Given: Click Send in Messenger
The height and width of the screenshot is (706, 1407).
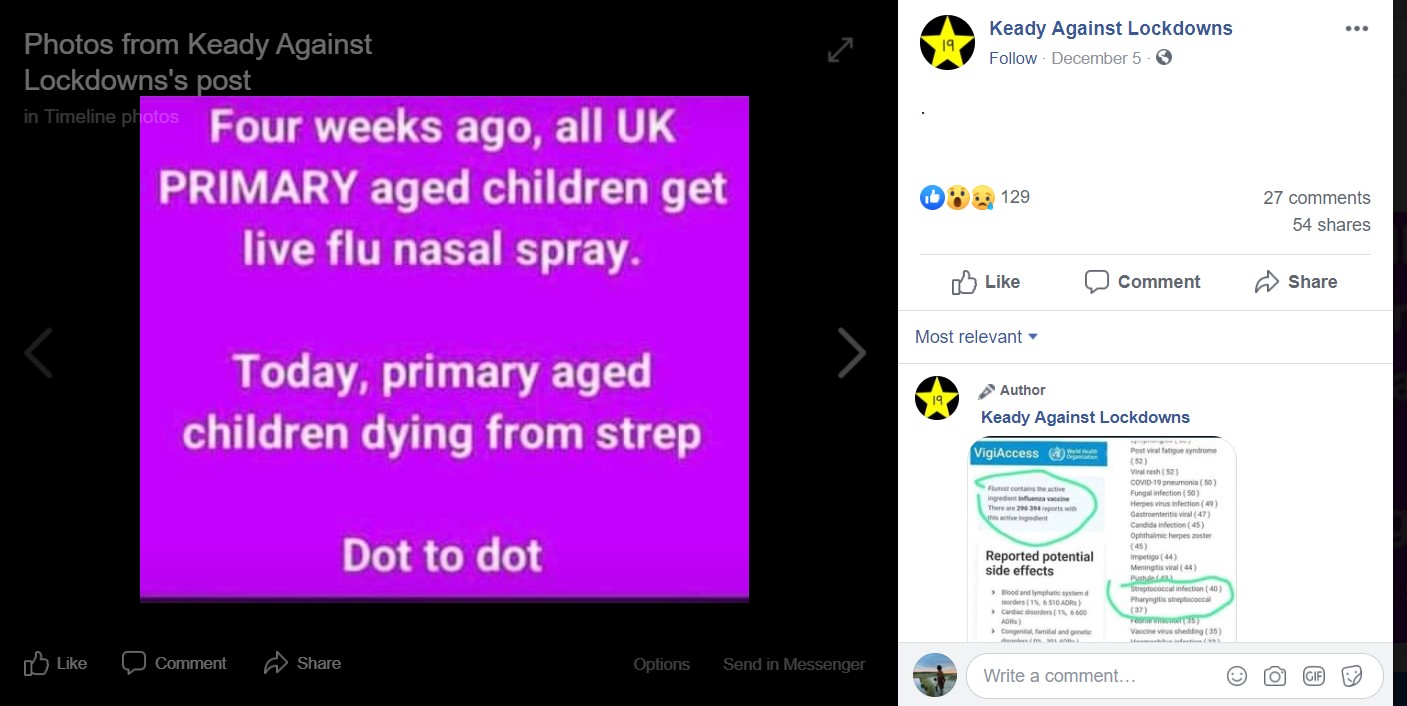Looking at the screenshot, I should coord(794,663).
